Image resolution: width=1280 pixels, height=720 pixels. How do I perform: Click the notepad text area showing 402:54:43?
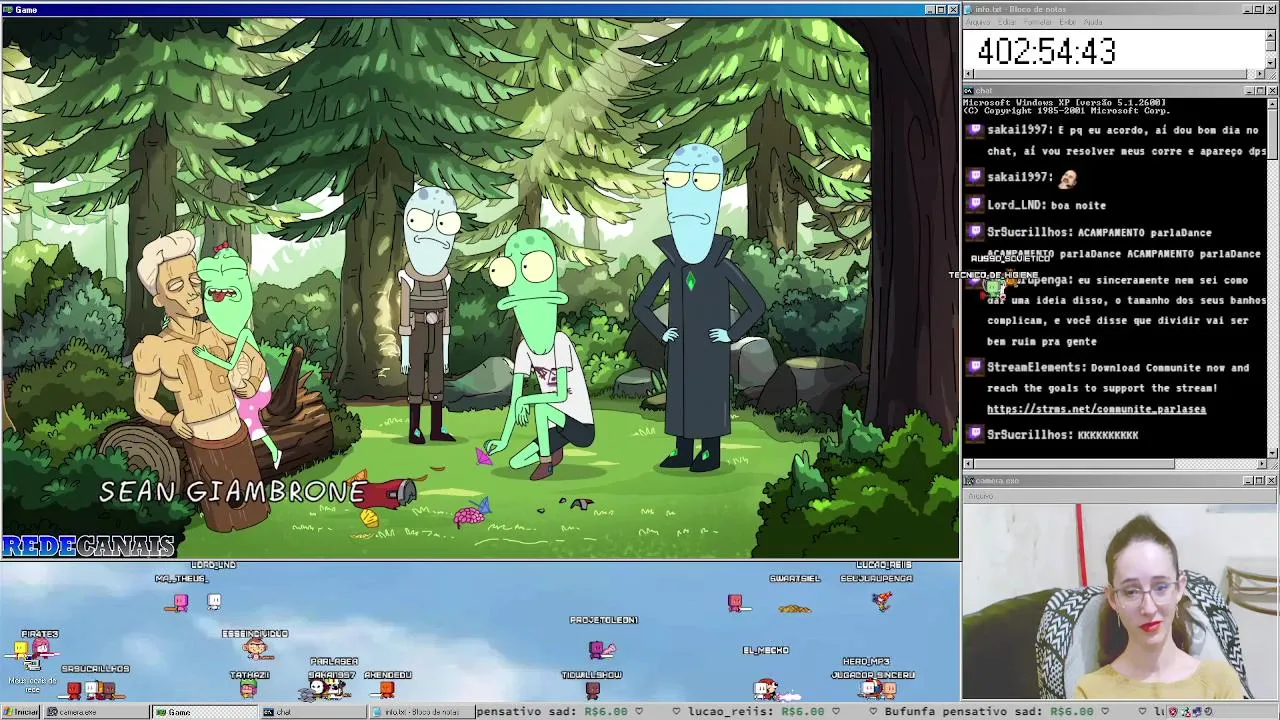coord(1113,49)
